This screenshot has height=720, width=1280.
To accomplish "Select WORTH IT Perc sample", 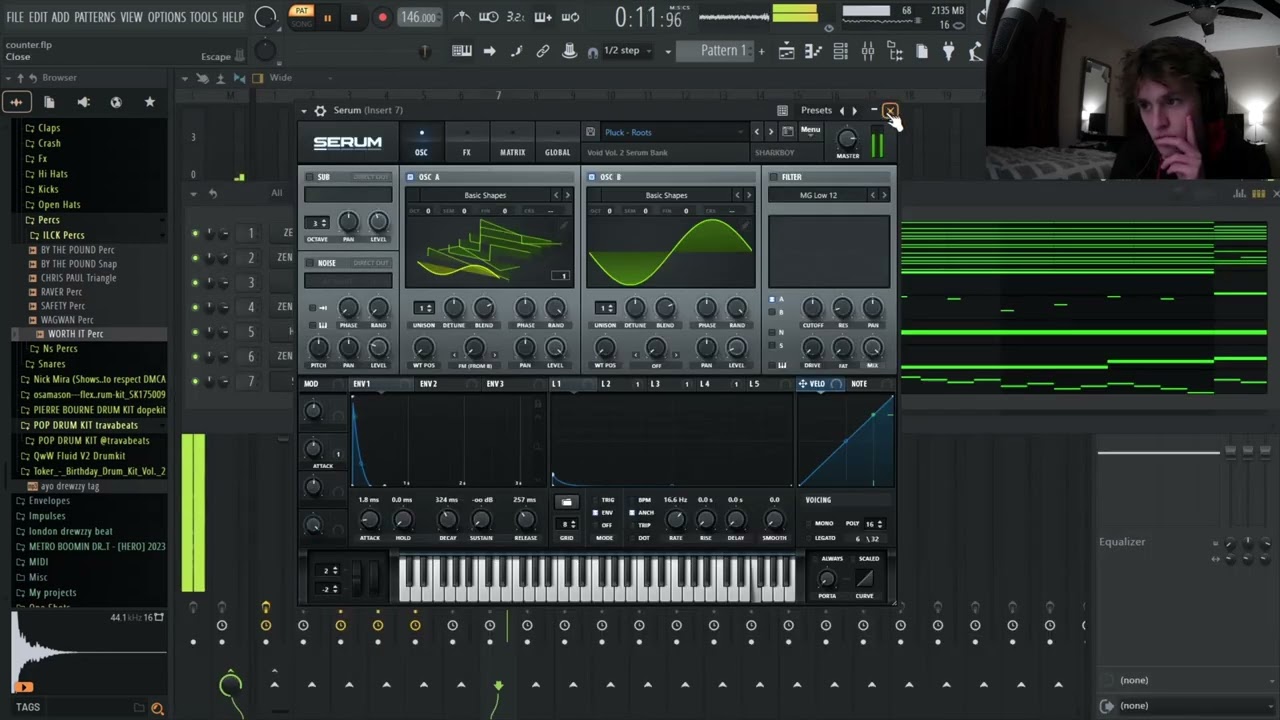I will 75,334.
